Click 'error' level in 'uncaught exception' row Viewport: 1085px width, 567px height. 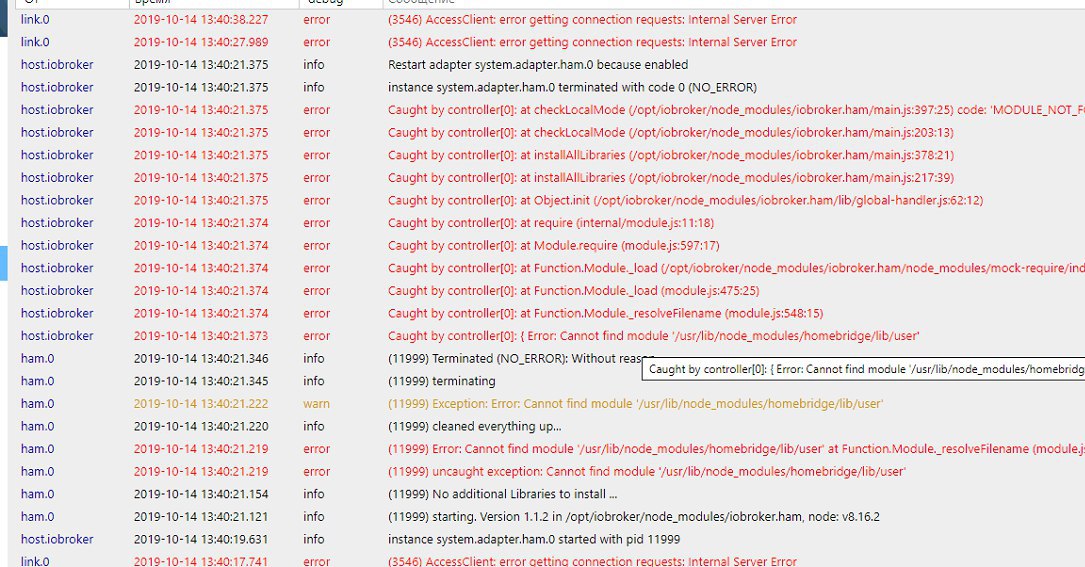coord(316,471)
